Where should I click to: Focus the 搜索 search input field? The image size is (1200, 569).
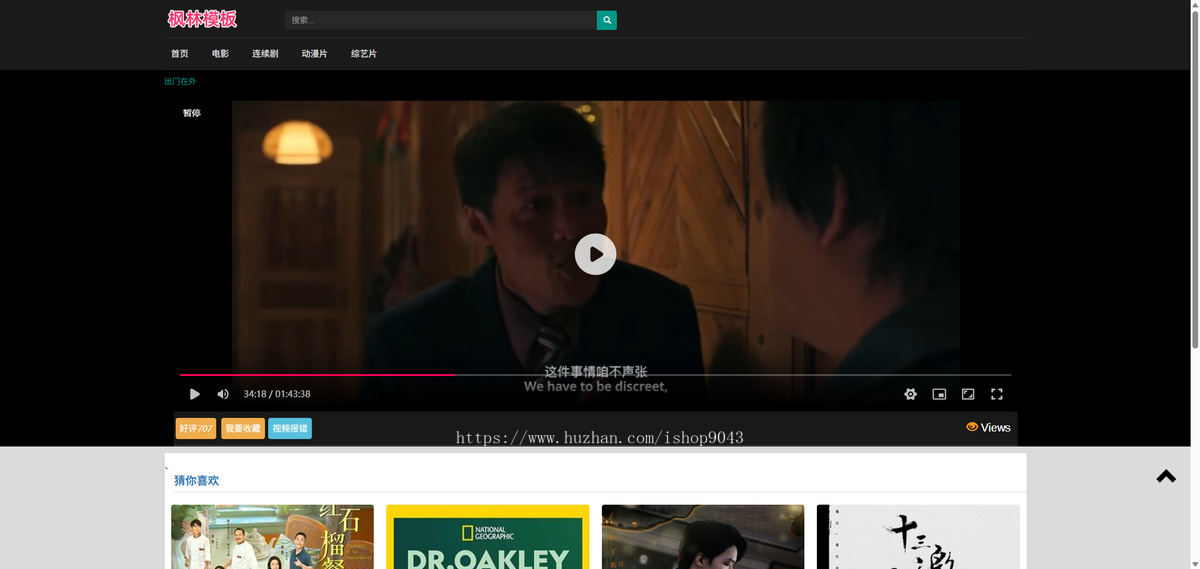[x=441, y=20]
